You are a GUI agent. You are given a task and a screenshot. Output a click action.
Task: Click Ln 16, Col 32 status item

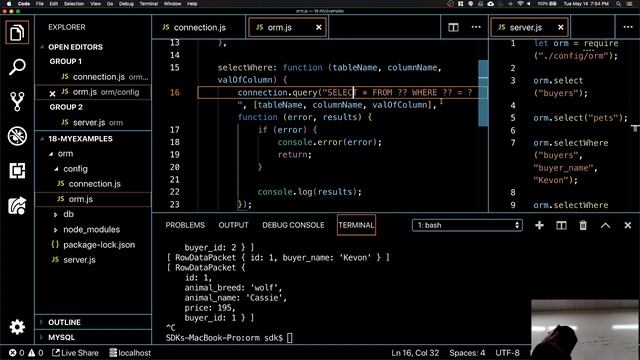click(x=415, y=353)
